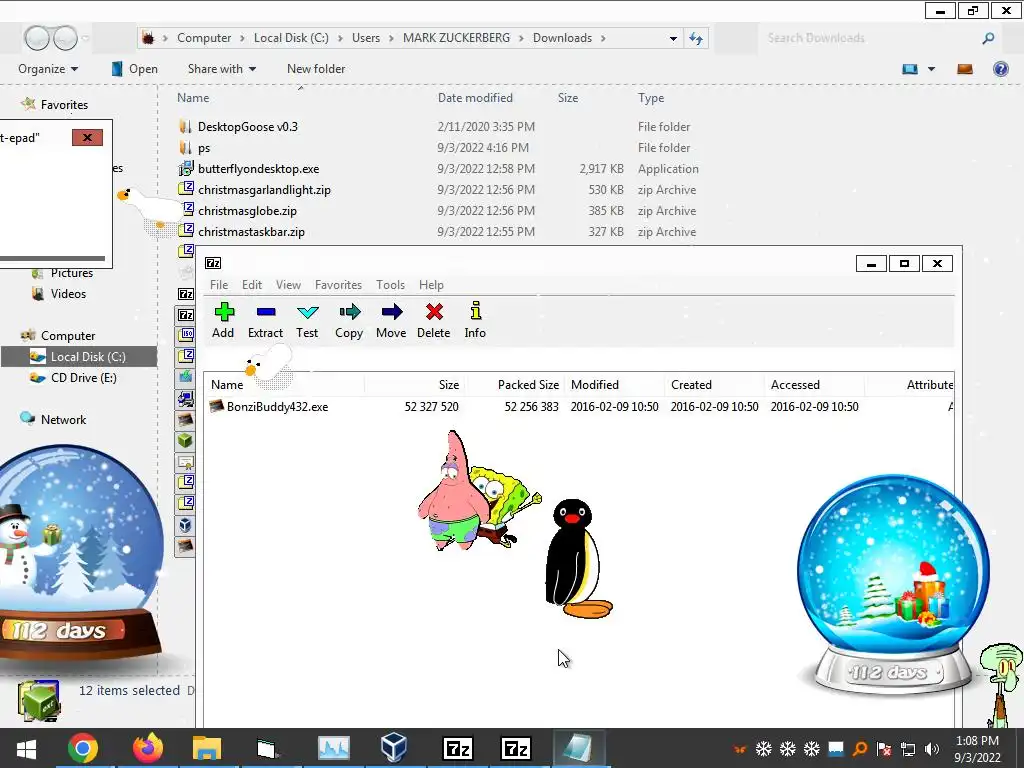This screenshot has height=768, width=1024.
Task: Open the 7-Zip Tools menu
Action: coord(391,285)
